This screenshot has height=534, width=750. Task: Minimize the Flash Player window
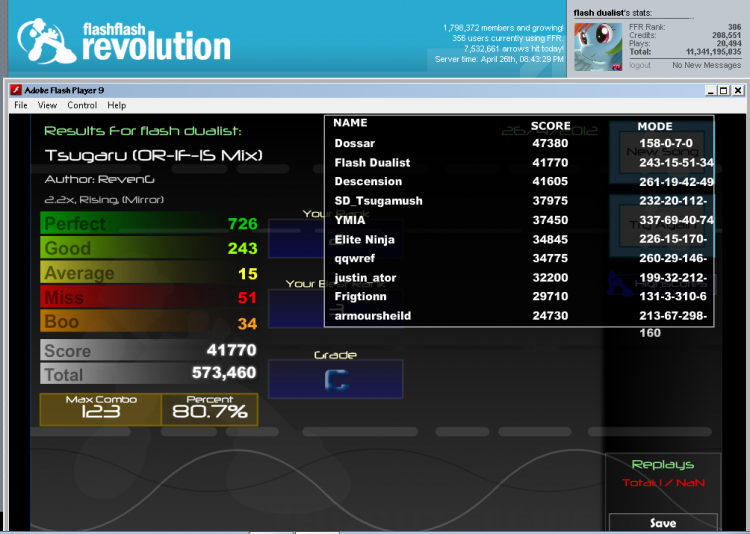point(711,90)
